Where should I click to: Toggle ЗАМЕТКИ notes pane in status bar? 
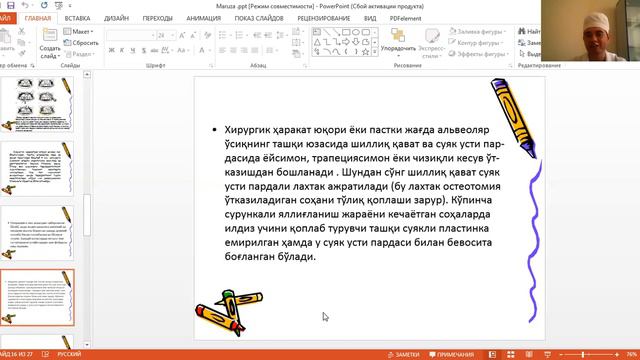point(403,355)
